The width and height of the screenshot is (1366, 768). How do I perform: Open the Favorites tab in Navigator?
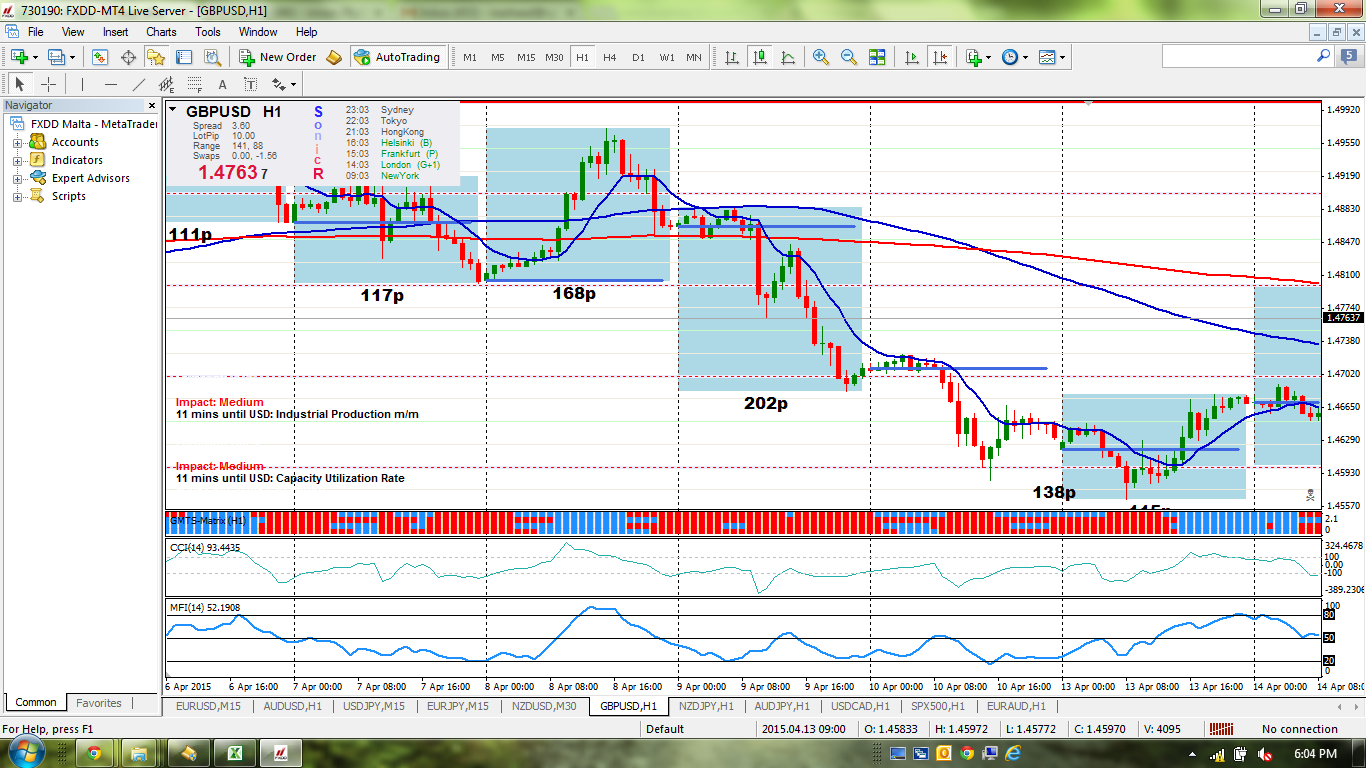click(99, 703)
